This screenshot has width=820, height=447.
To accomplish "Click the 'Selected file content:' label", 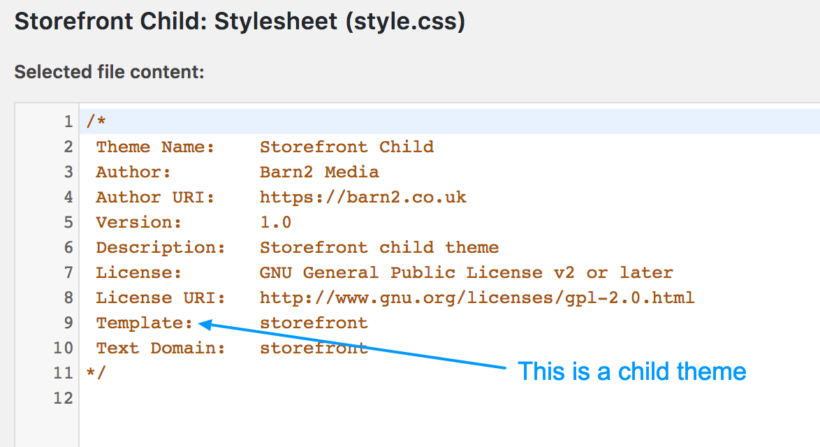I will click(109, 72).
